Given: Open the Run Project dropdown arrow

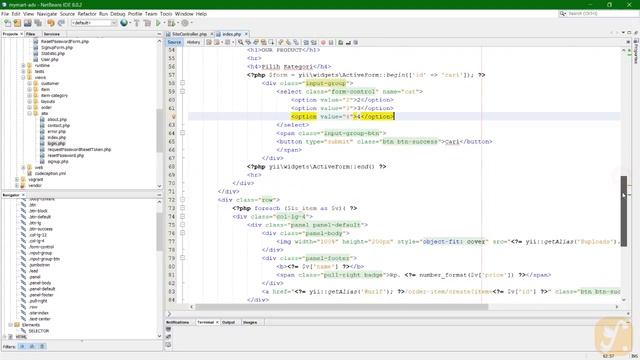Looking at the screenshot, I should (164, 23).
